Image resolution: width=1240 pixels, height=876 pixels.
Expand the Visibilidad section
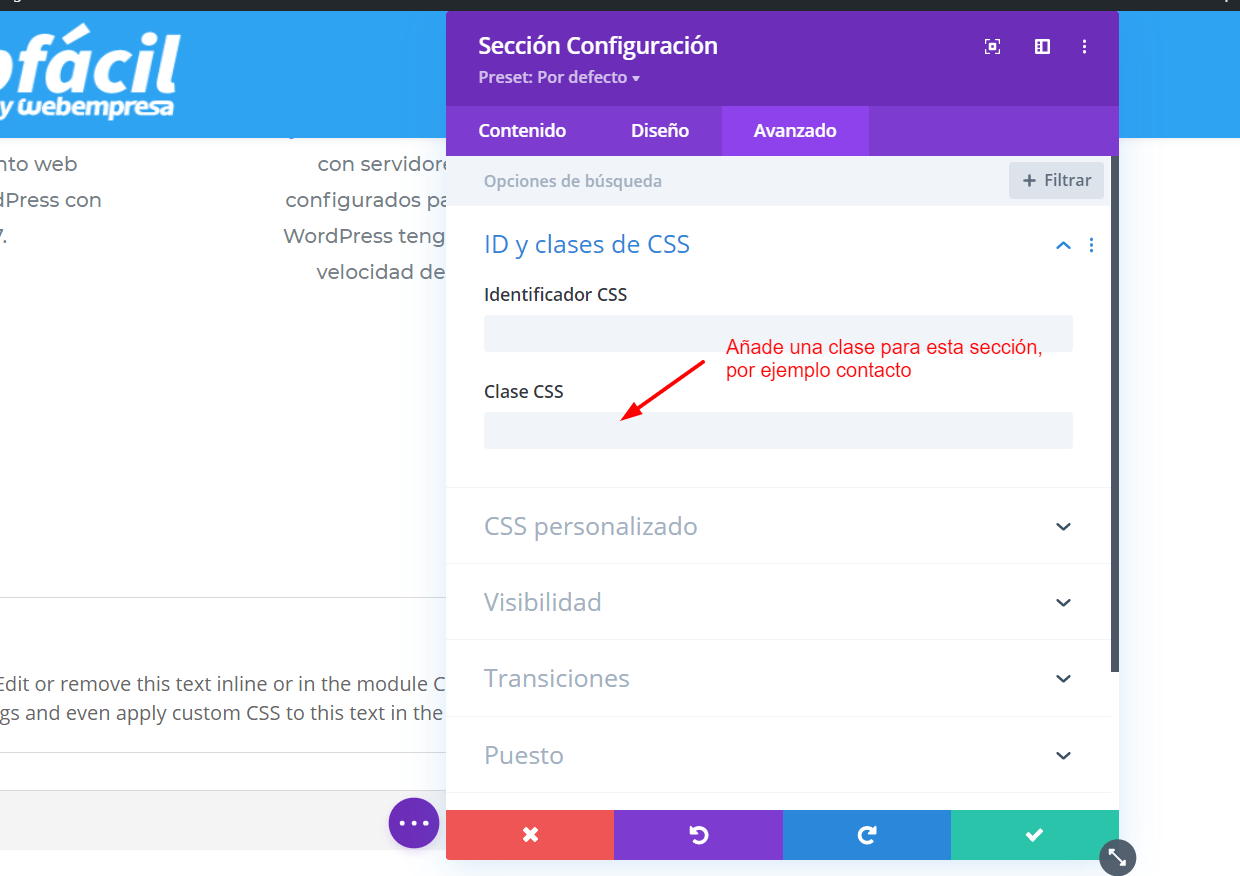tap(778, 602)
